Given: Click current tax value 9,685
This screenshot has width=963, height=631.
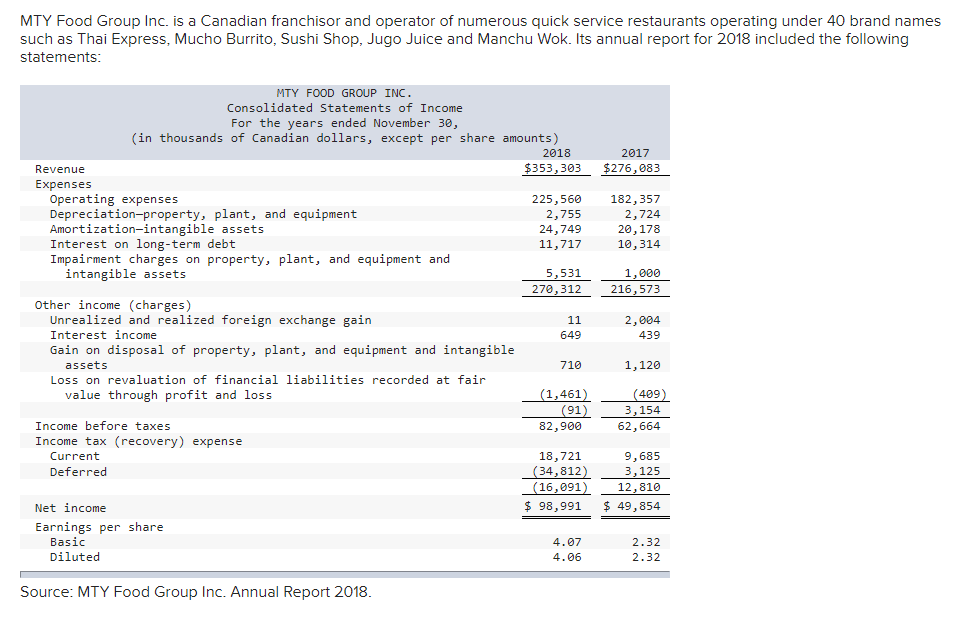Looking at the screenshot, I should coord(642,457).
